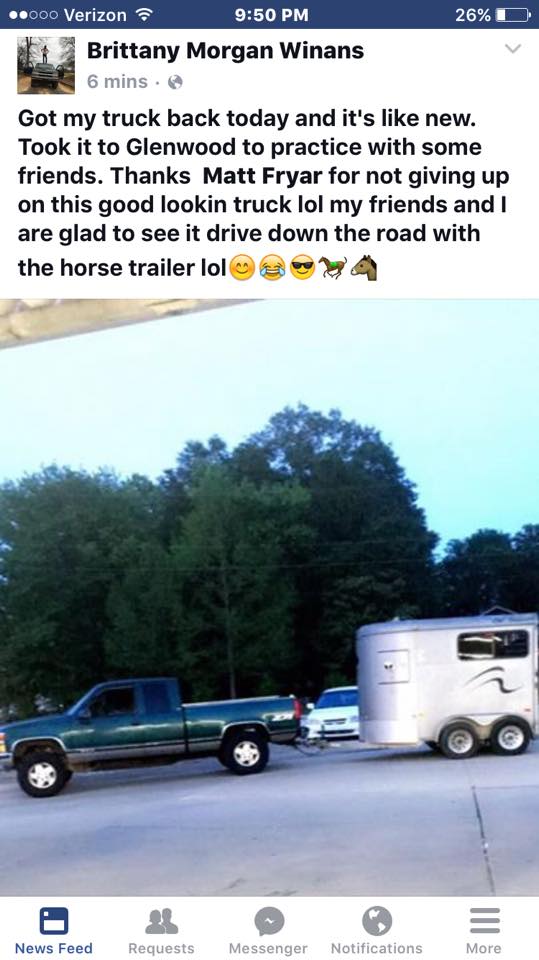This screenshot has height=960, width=539.
Task: Tap the News Feed icon
Action: (54, 920)
